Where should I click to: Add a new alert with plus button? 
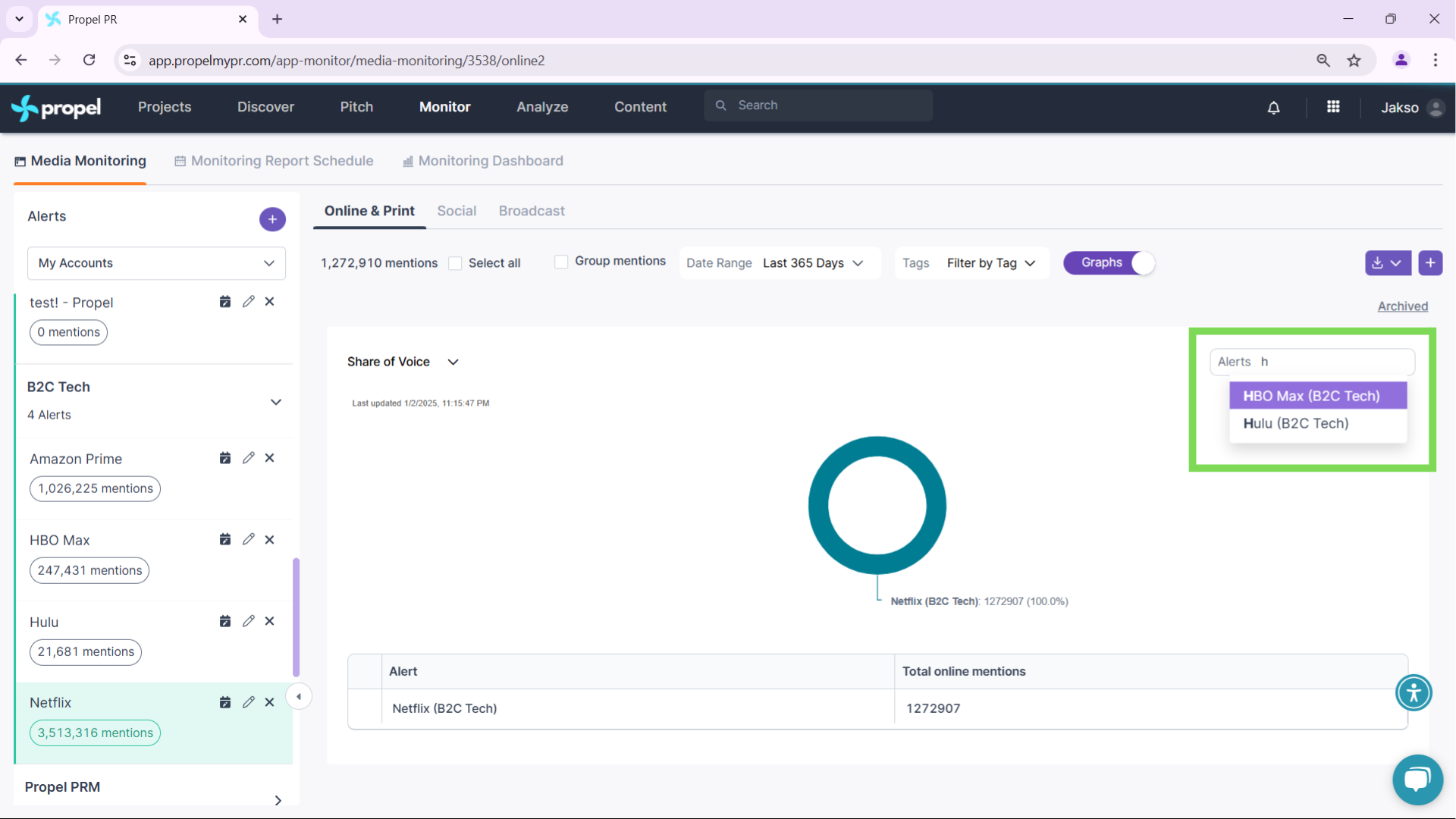click(272, 219)
